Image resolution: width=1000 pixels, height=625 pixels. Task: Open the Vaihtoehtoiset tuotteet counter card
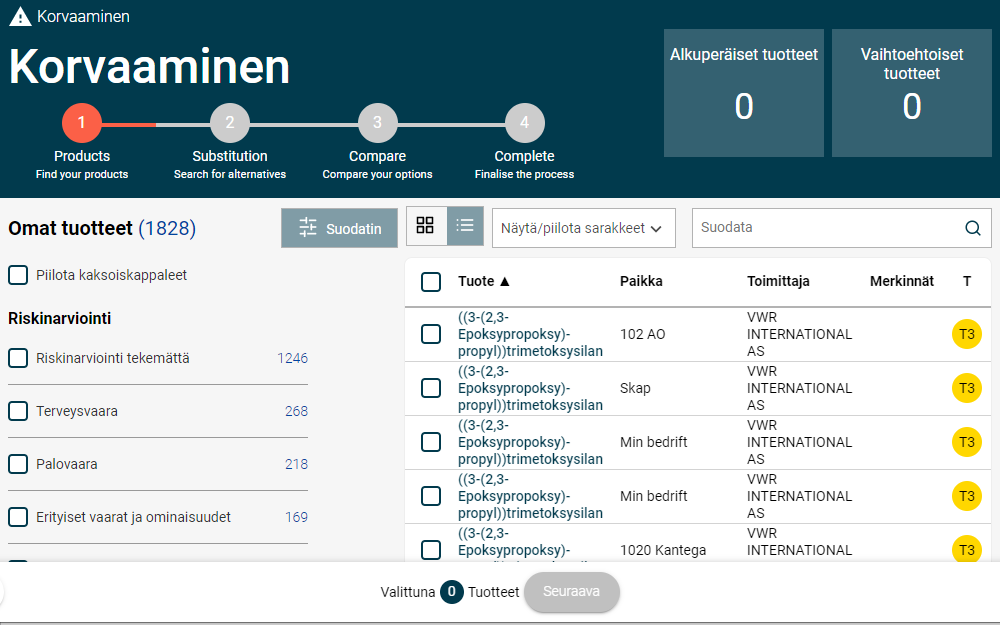point(911,93)
